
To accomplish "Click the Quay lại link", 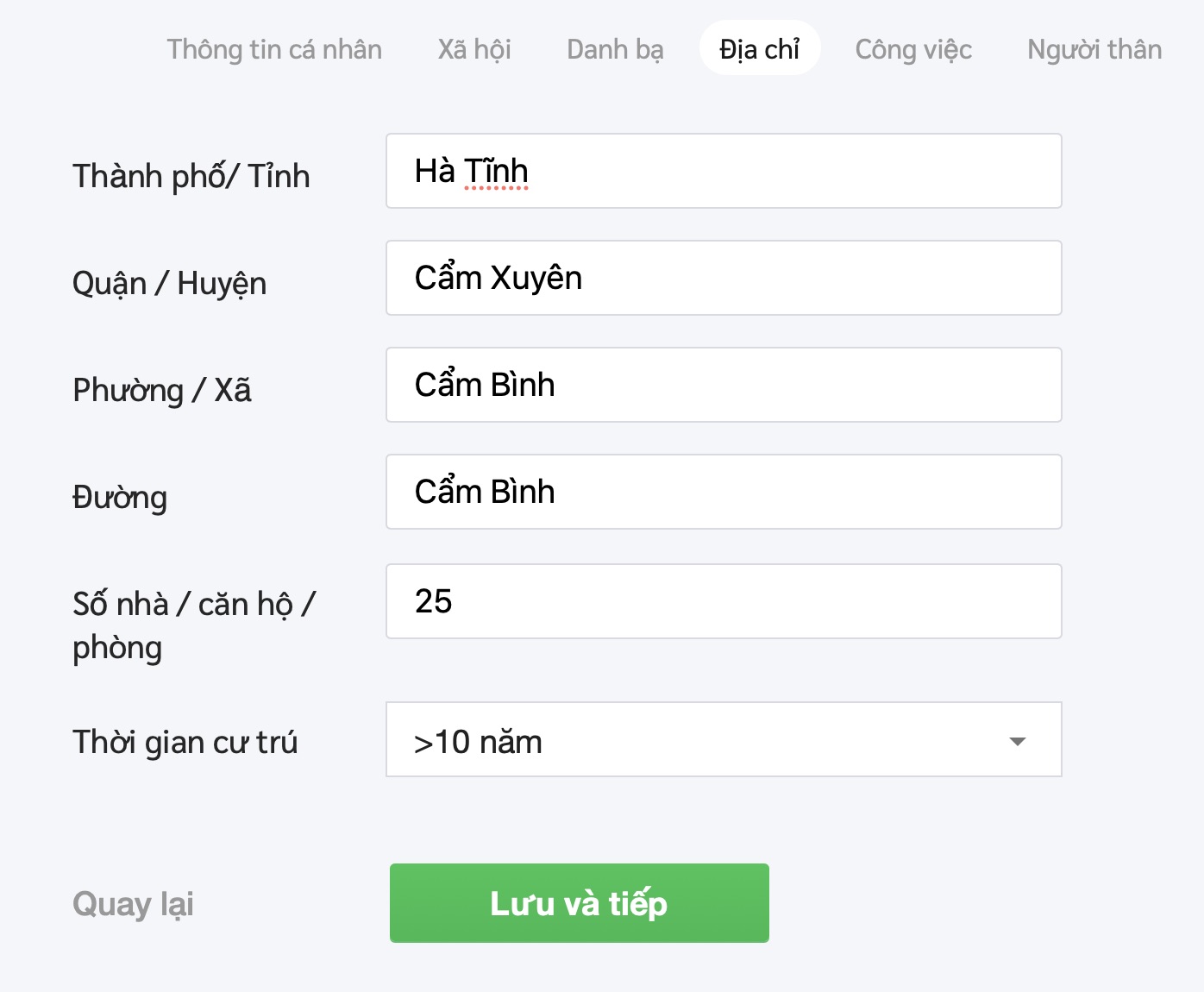I will coord(133,904).
